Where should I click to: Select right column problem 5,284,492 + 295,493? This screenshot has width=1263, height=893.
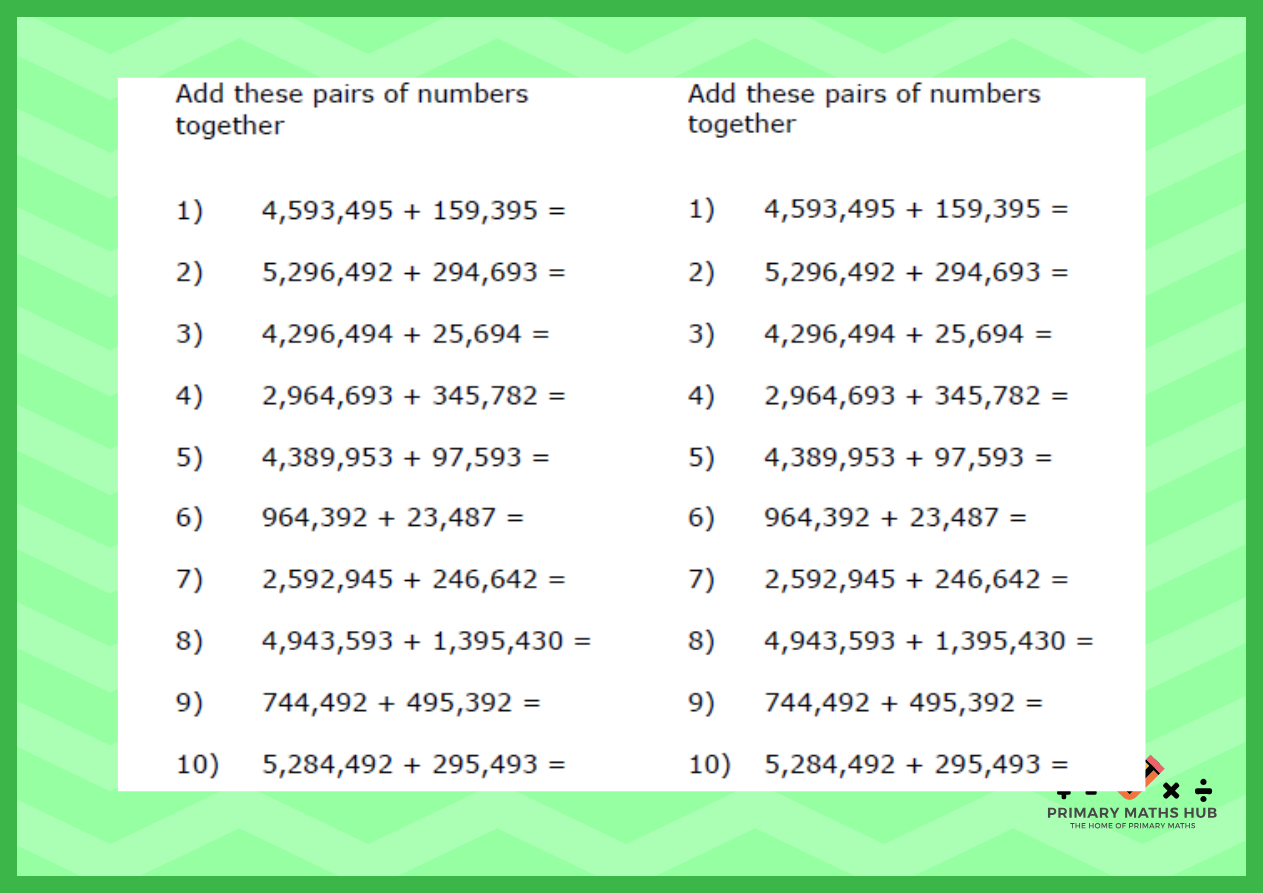(916, 765)
